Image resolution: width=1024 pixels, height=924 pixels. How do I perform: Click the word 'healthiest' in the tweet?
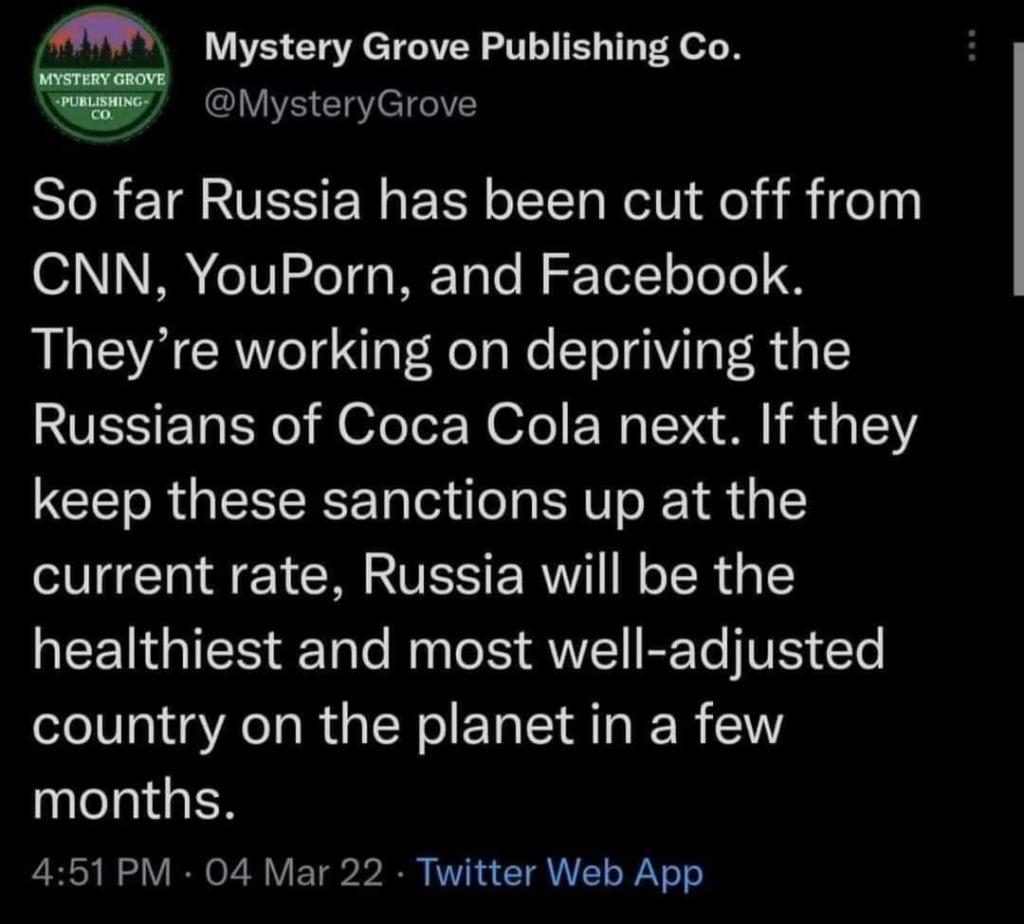157,649
